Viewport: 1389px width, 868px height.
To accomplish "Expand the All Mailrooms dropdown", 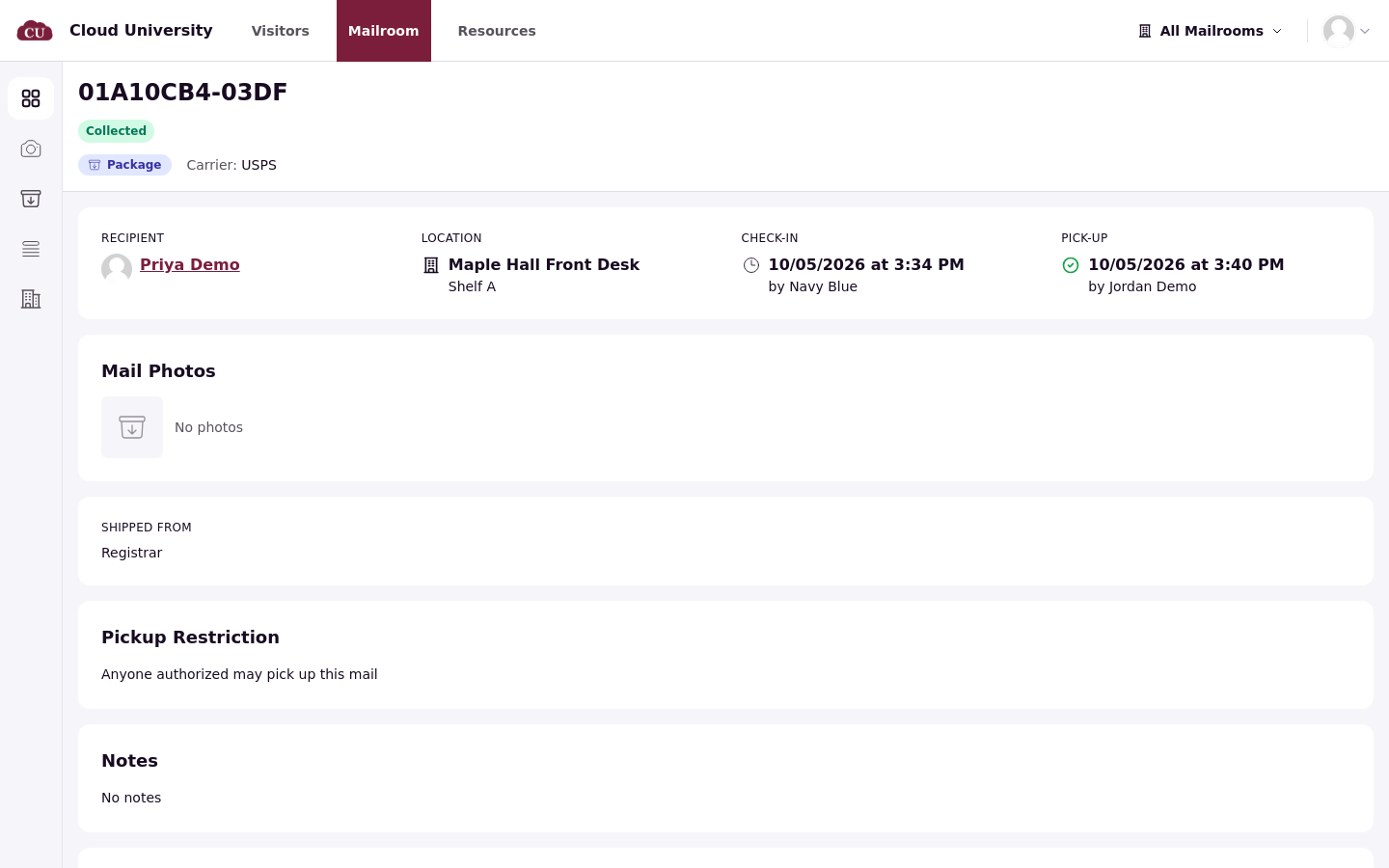I will [1212, 31].
